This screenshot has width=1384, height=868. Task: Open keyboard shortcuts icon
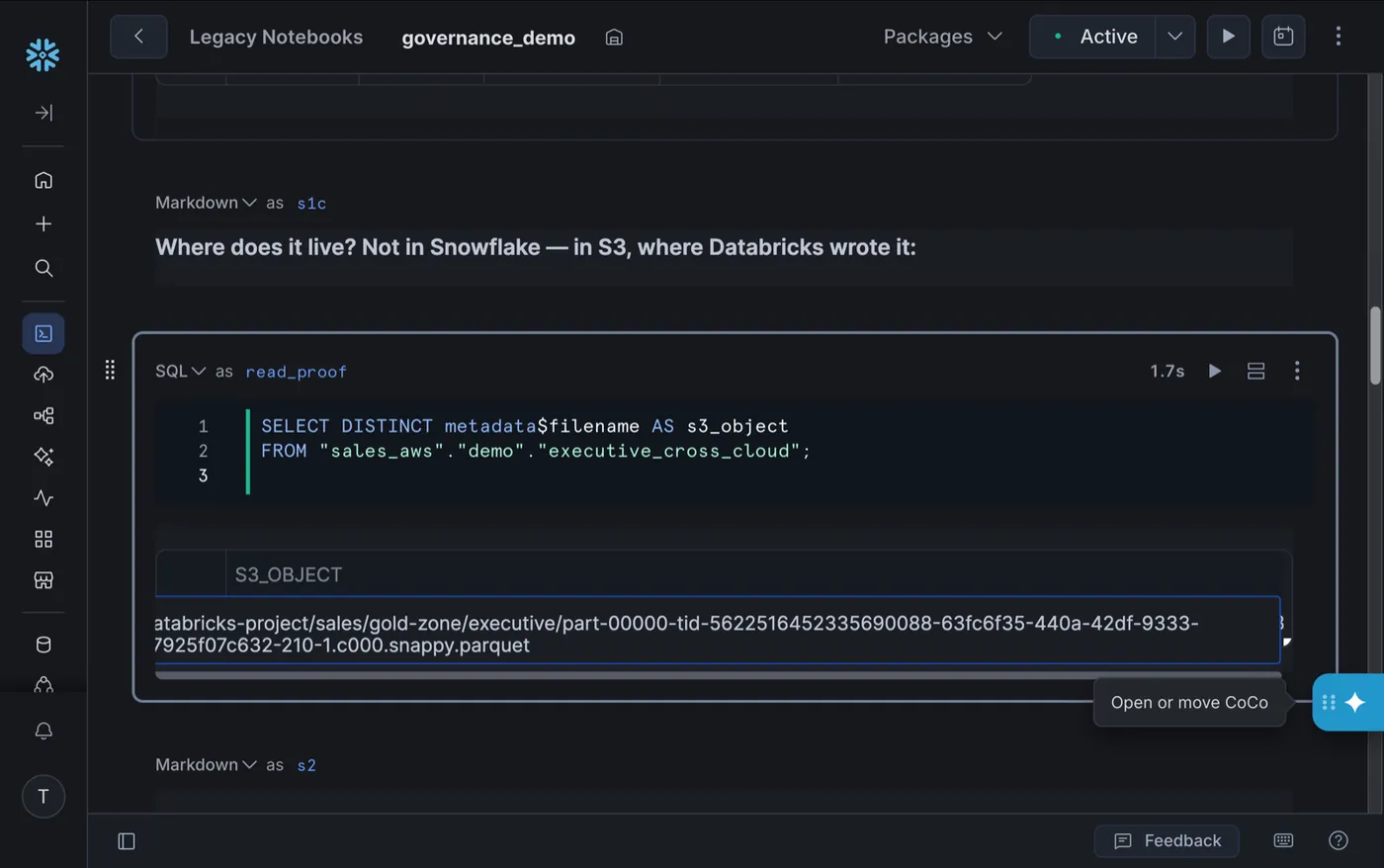point(1283,840)
